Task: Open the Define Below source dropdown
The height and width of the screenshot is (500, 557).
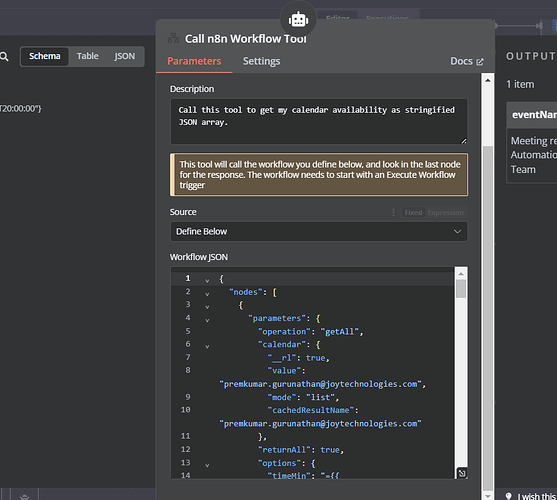Action: [319, 232]
